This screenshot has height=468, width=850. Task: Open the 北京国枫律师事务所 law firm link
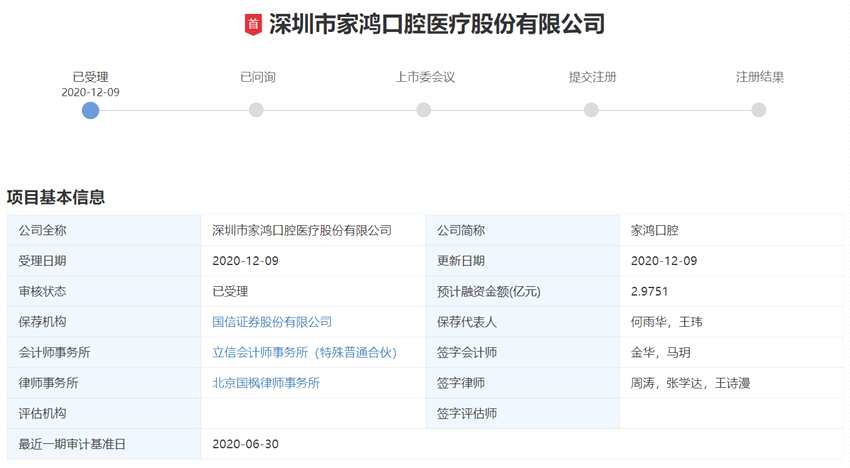pyautogui.click(x=266, y=383)
